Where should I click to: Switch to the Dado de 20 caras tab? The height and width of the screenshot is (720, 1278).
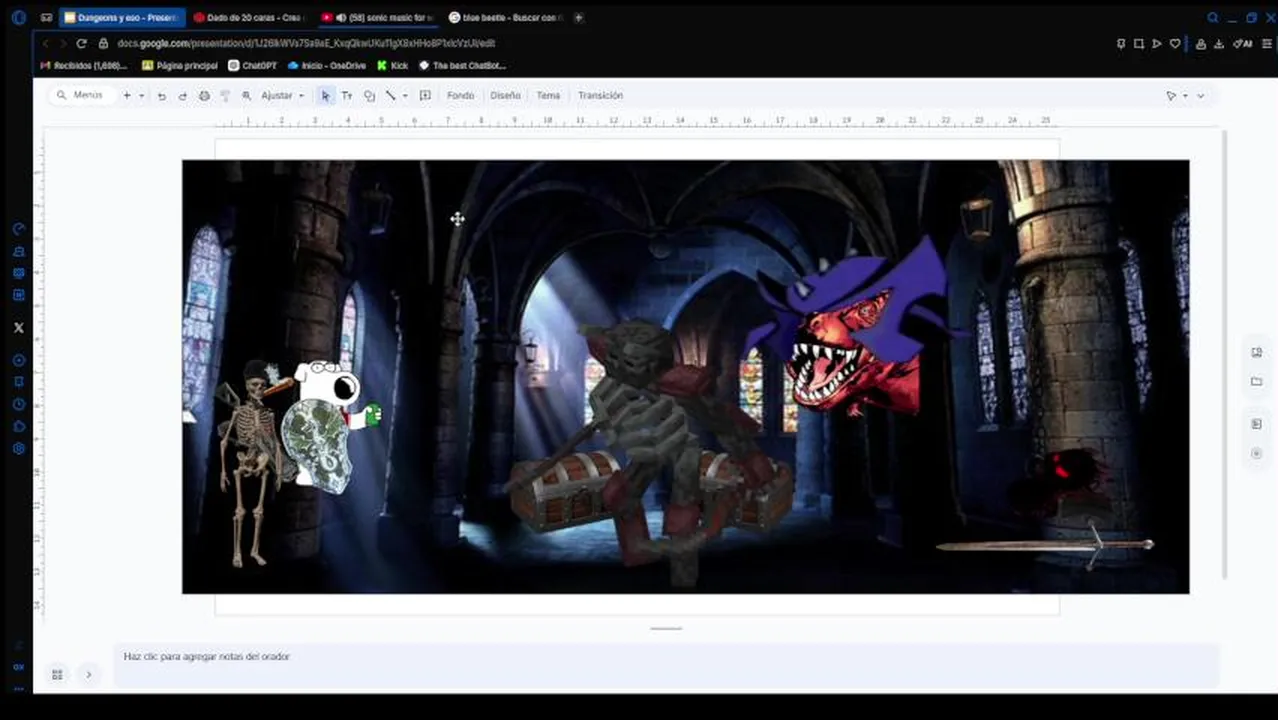(x=248, y=17)
